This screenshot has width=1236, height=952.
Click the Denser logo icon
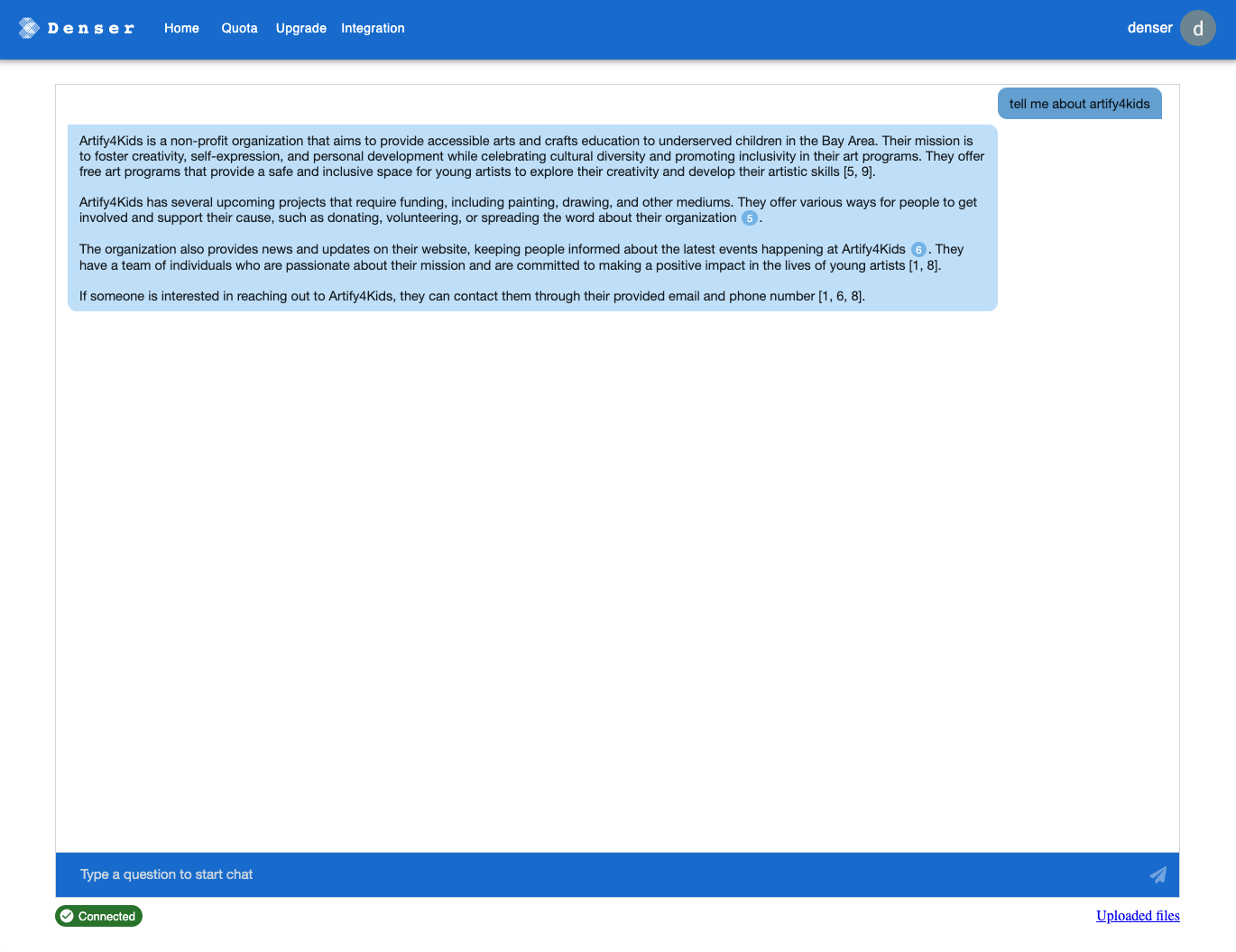point(29,28)
